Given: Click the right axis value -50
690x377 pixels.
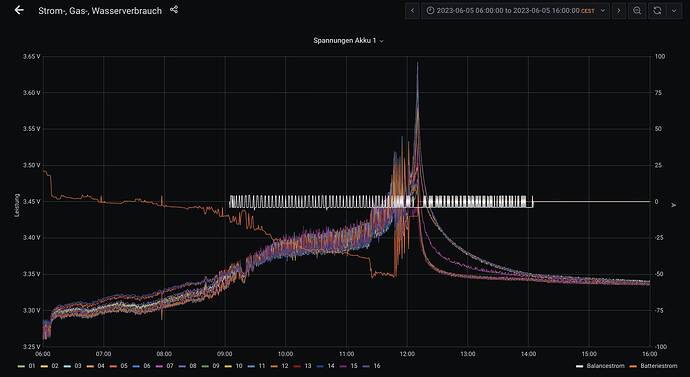Looking at the screenshot, I should point(659,274).
